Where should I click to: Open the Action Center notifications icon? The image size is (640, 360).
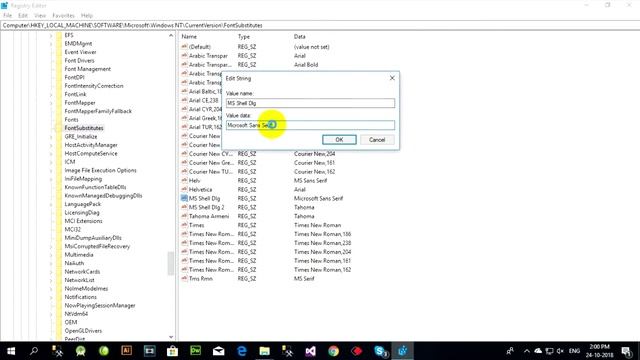coord(627,351)
